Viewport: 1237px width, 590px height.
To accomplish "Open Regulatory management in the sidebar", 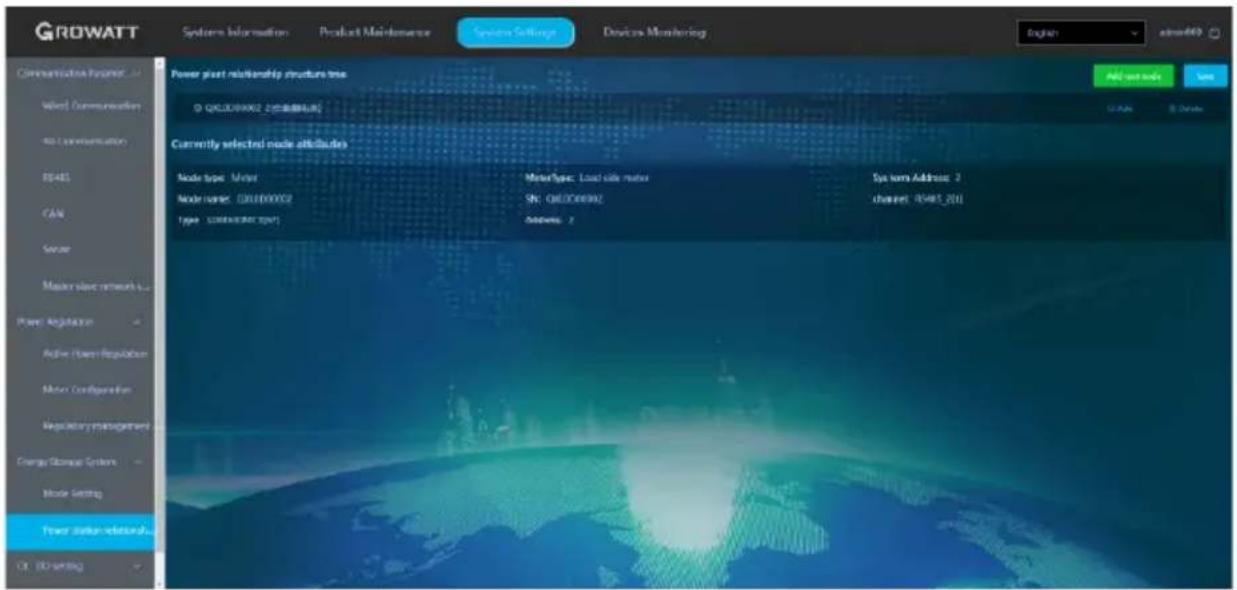I will pyautogui.click(x=97, y=427).
